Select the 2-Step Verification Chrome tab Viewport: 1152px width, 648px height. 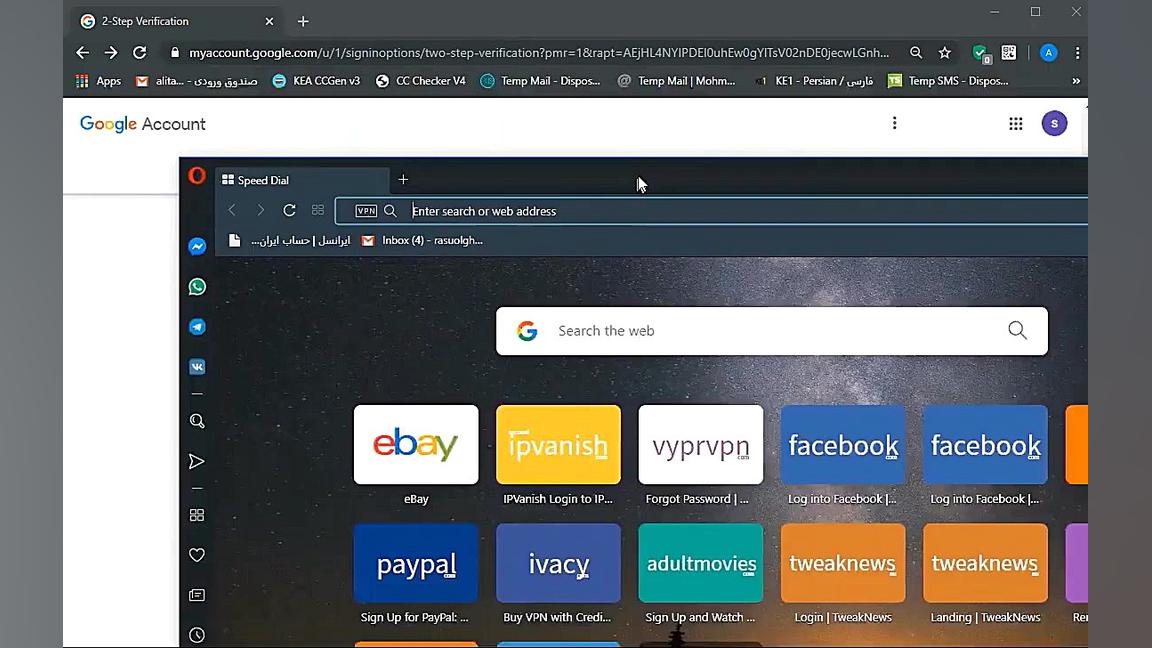coord(176,21)
